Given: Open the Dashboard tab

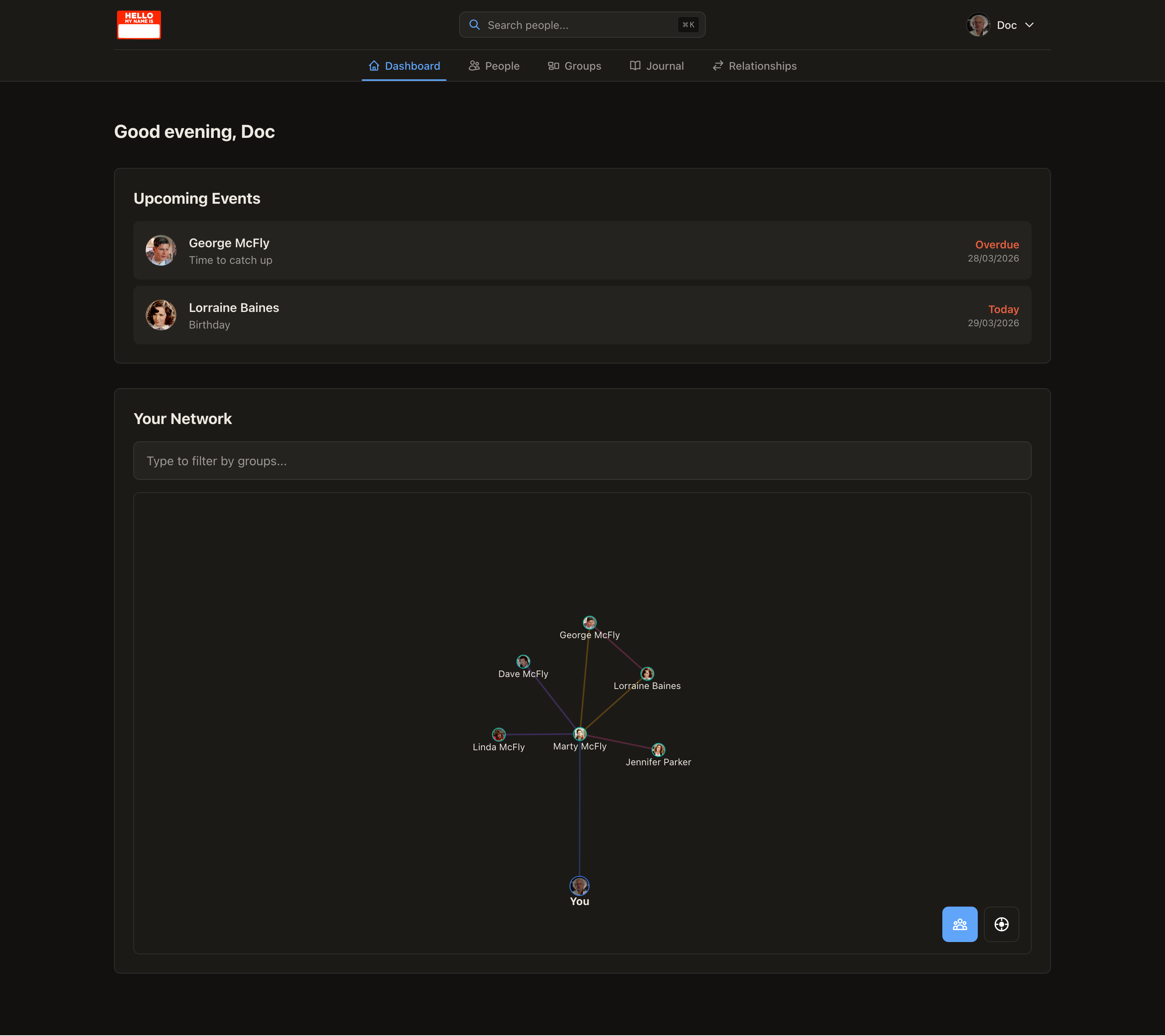Looking at the screenshot, I should 404,66.
